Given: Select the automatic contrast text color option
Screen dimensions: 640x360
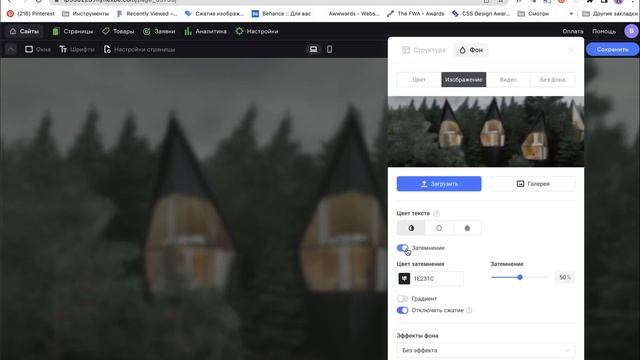Looking at the screenshot, I should click(x=411, y=228).
